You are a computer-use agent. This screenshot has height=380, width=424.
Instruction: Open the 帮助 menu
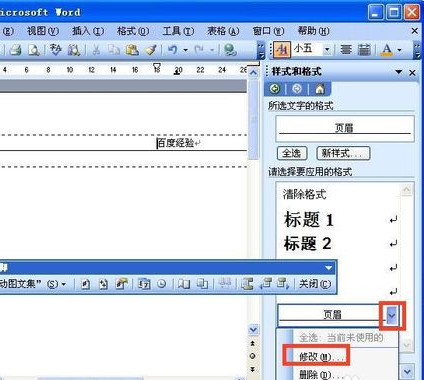coord(313,31)
